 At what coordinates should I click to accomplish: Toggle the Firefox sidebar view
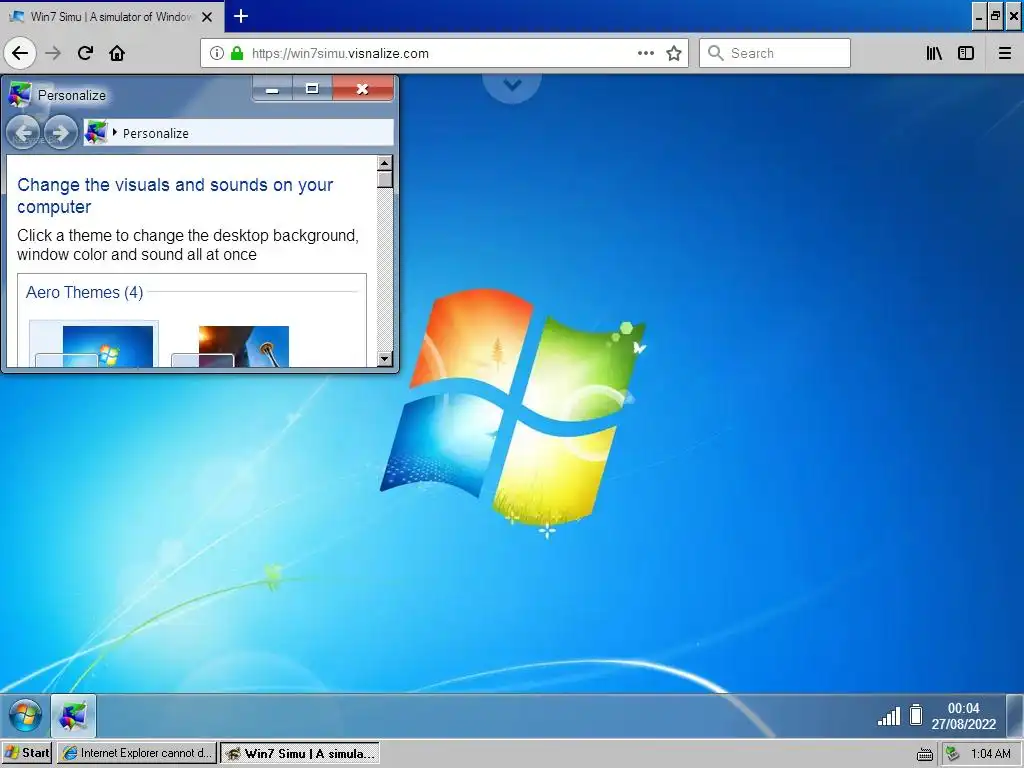pyautogui.click(x=966, y=53)
